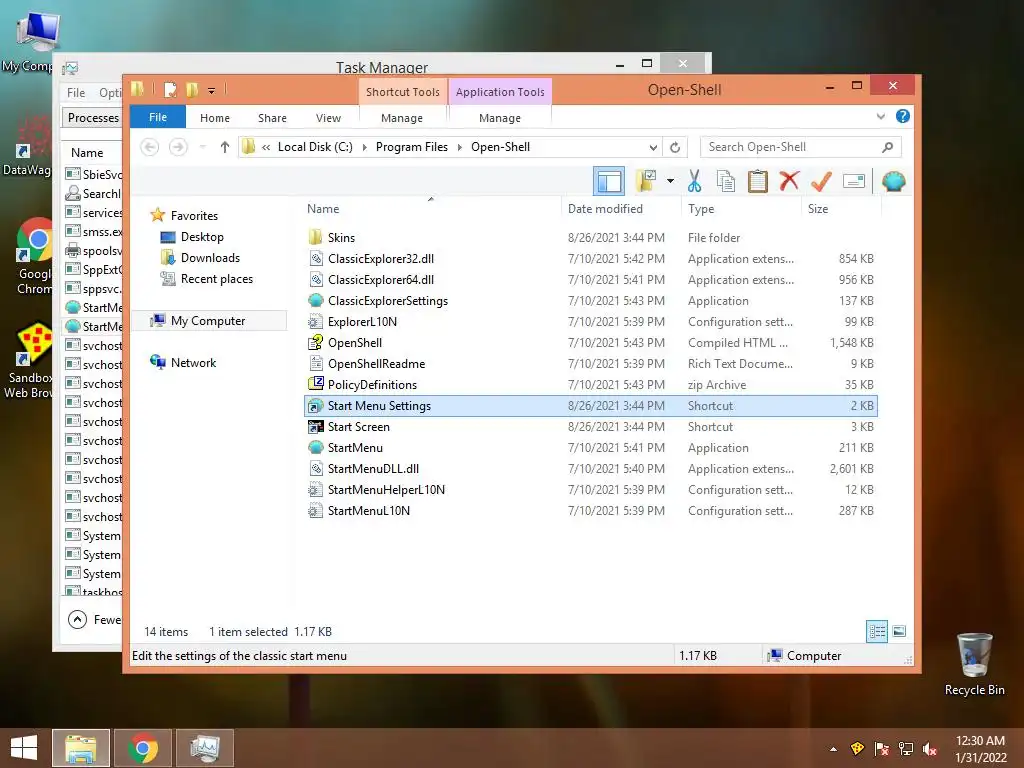This screenshot has height=768, width=1024.
Task: Open recent locations dropdown arrow
Action: [x=202, y=147]
